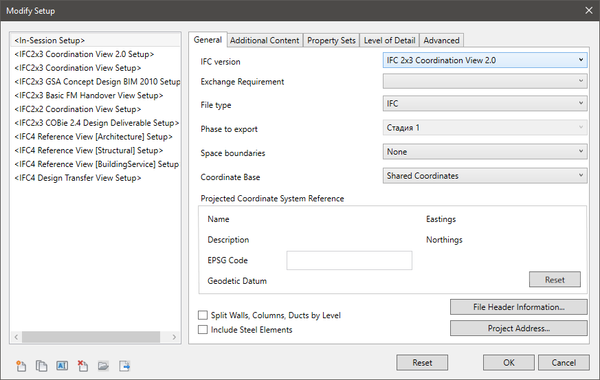Click the Cancel button
This screenshot has width=600, height=380.
coord(564,363)
